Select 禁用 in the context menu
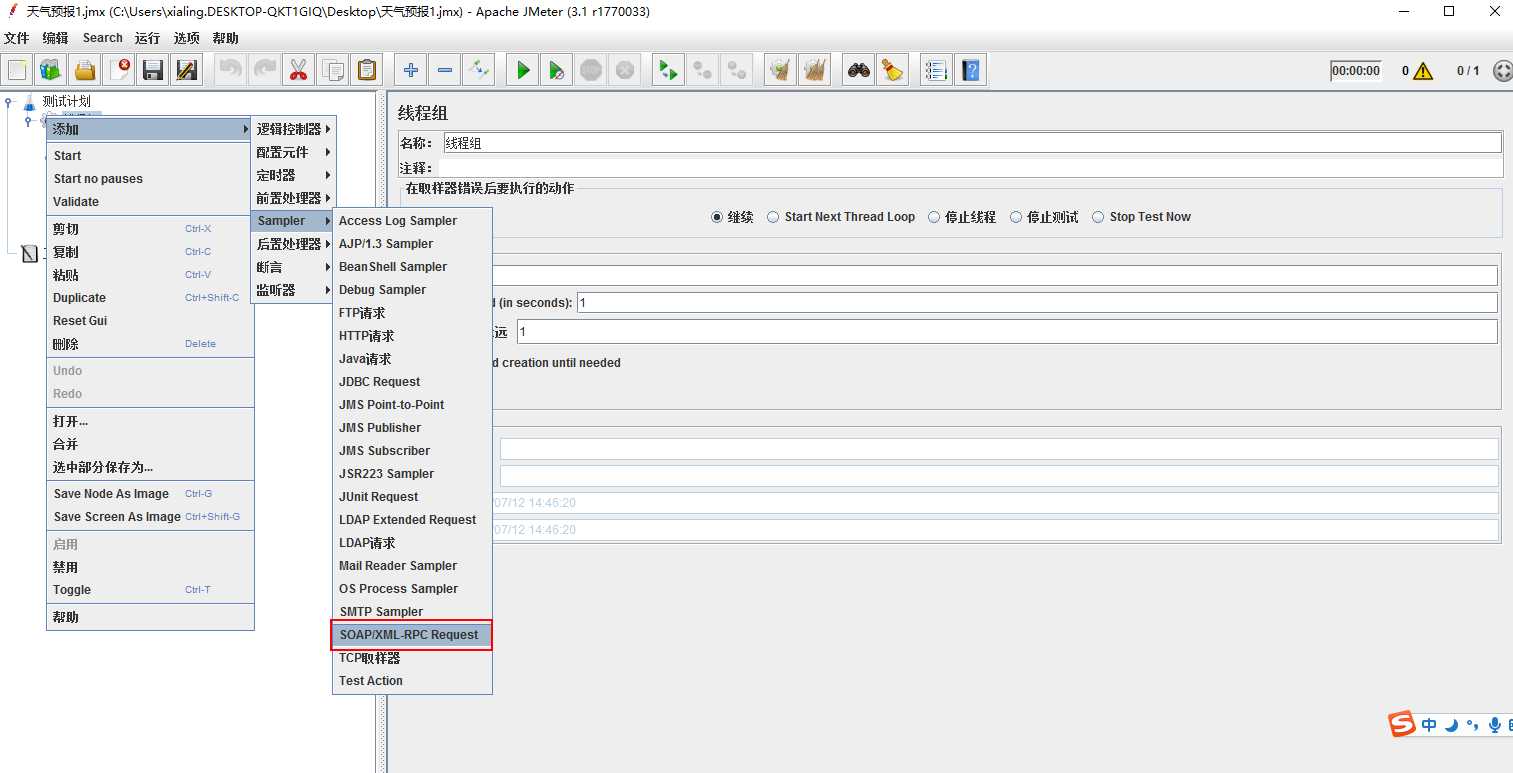Screen dimensions: 1513x773 tap(150, 567)
